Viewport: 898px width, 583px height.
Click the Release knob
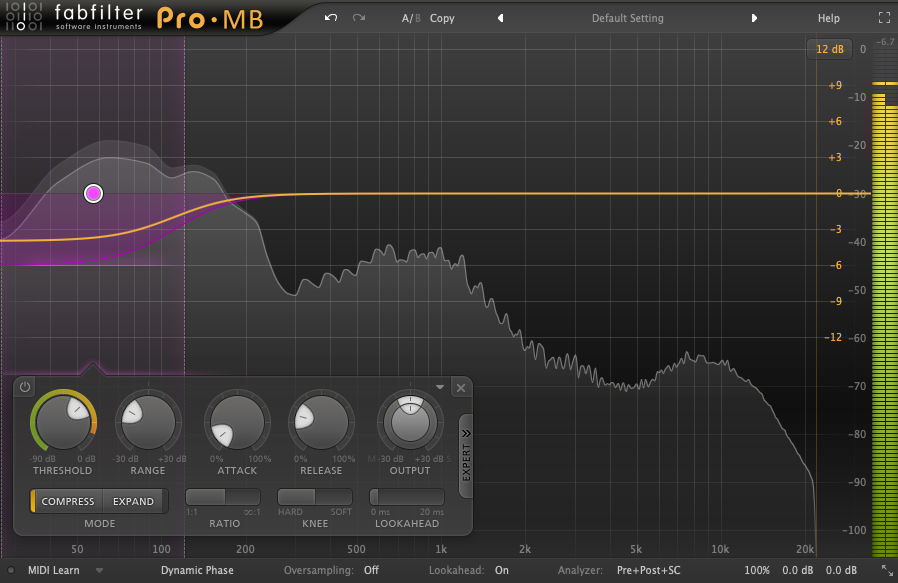[x=321, y=423]
